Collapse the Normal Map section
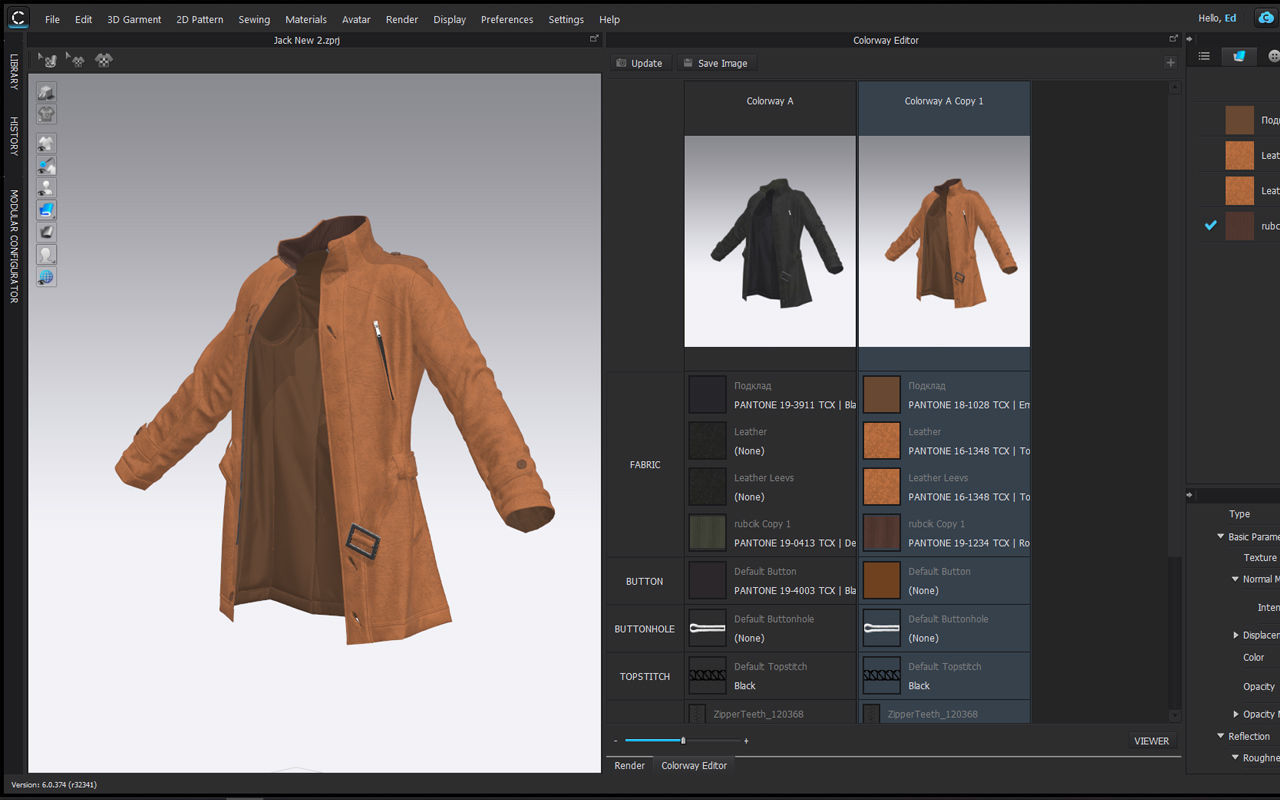Viewport: 1280px width, 800px height. (x=1235, y=579)
